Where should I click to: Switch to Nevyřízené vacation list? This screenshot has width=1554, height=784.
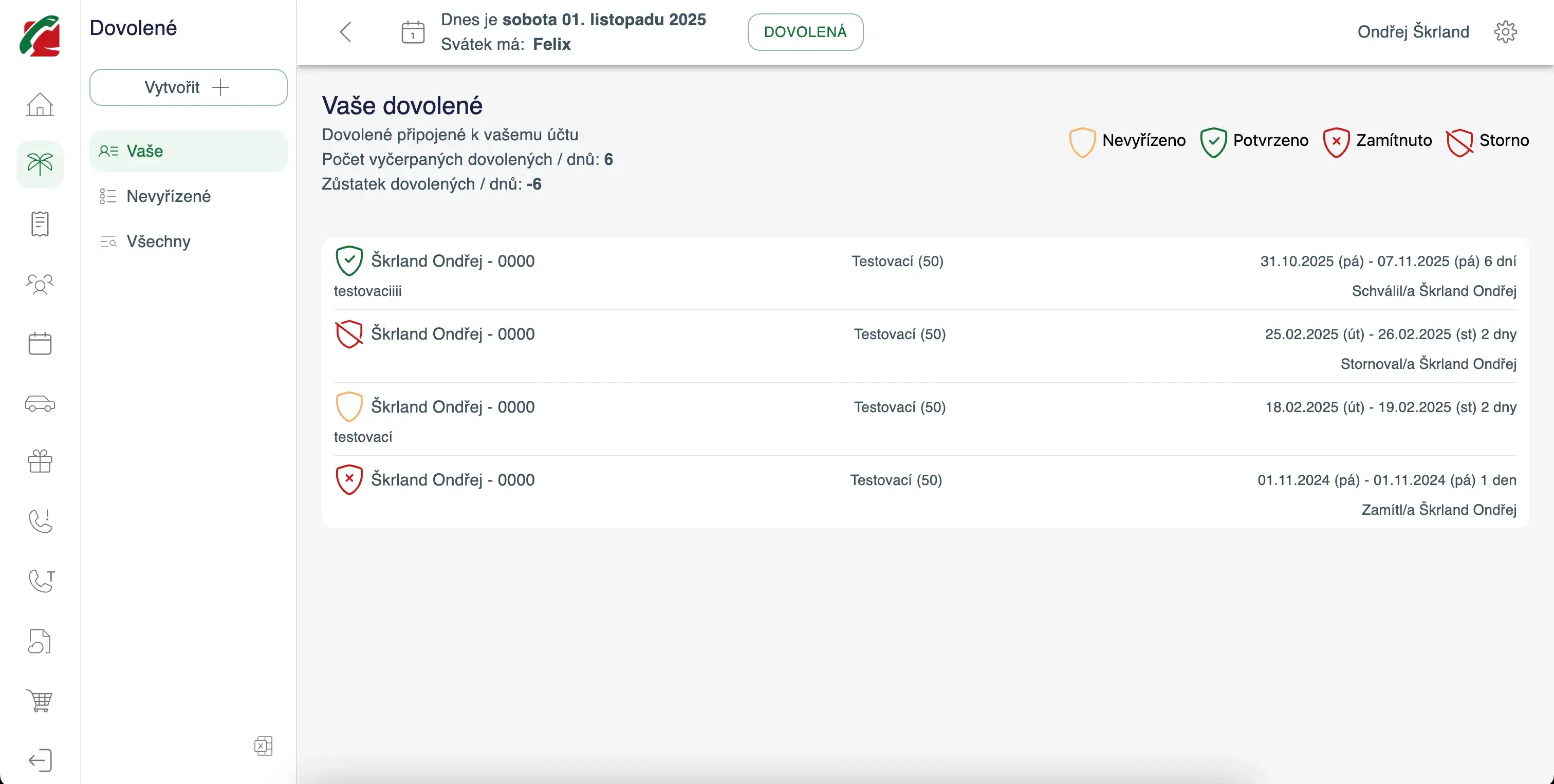click(169, 196)
